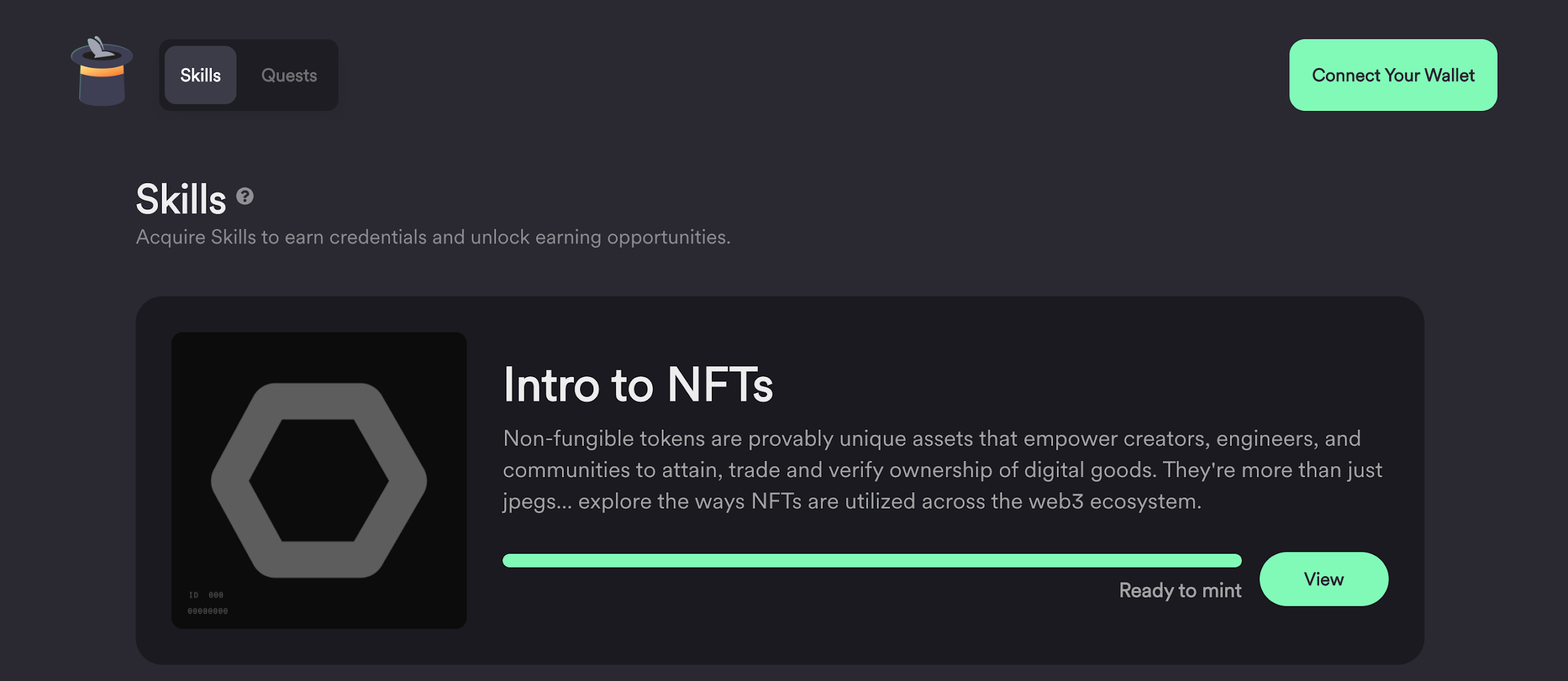Click the 00000000 serial number text
Image resolution: width=1568 pixels, height=681 pixels.
tap(208, 611)
